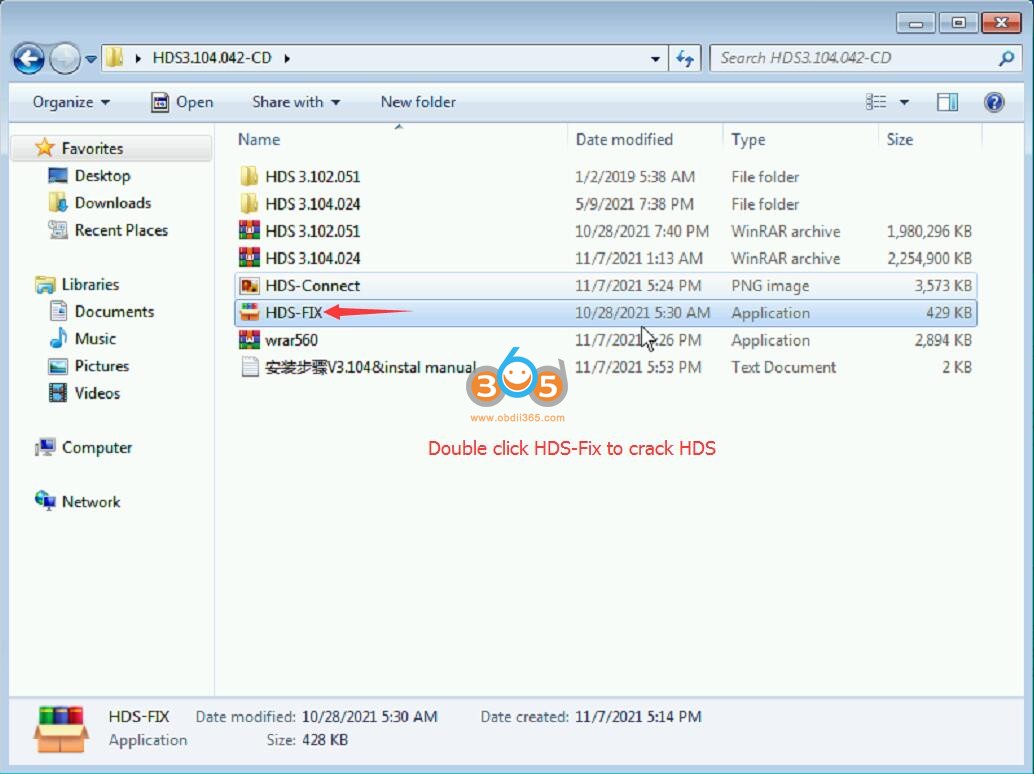Select the wrar560 application file
Image resolution: width=1034 pixels, height=774 pixels.
pyautogui.click(x=605, y=340)
